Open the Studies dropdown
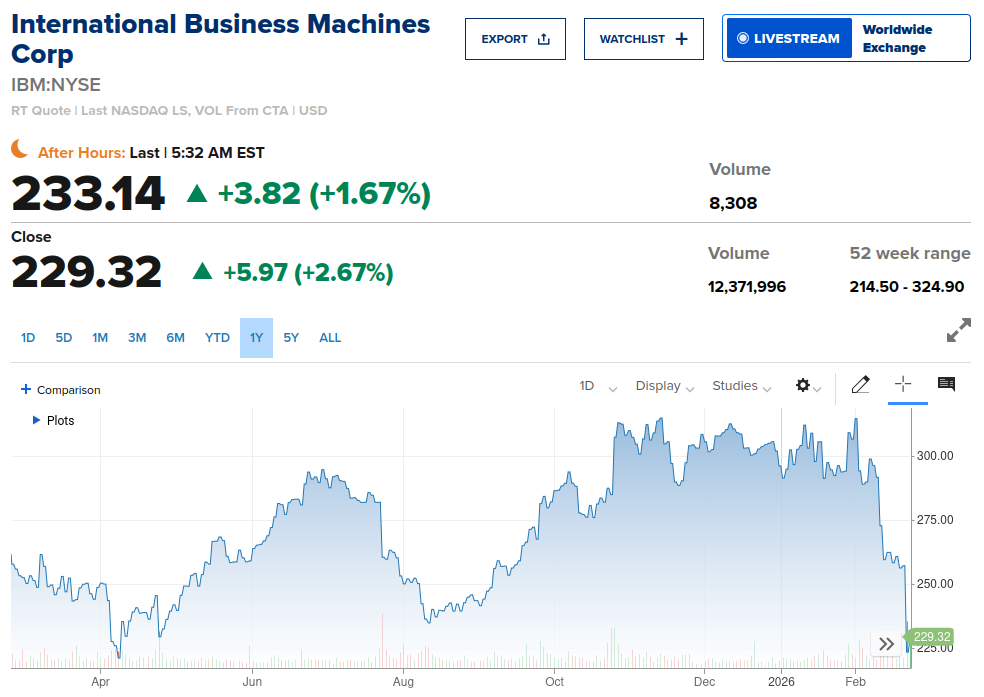This screenshot has height=697, width=984. click(x=741, y=386)
